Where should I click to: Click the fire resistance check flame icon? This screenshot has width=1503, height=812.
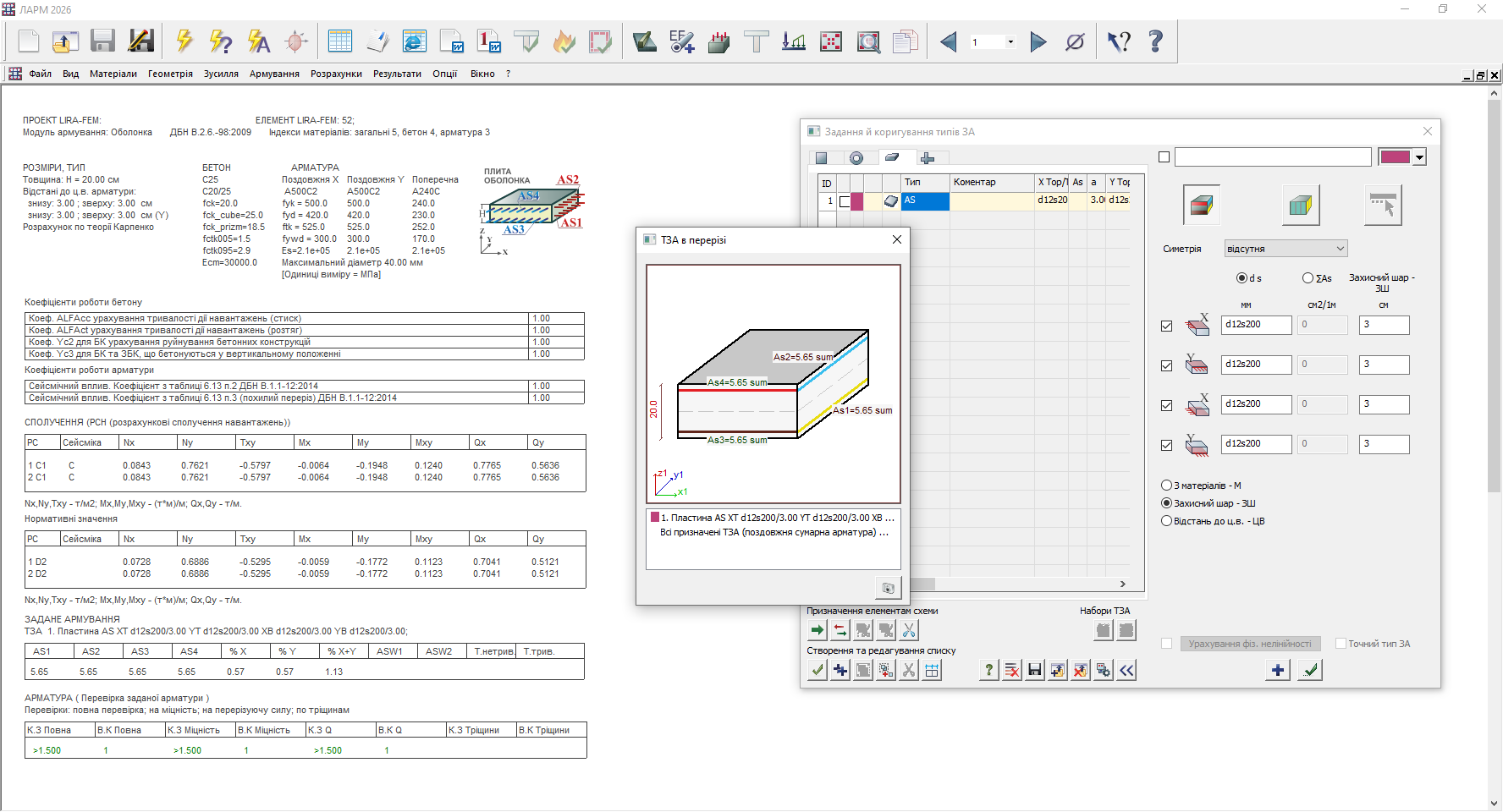564,41
